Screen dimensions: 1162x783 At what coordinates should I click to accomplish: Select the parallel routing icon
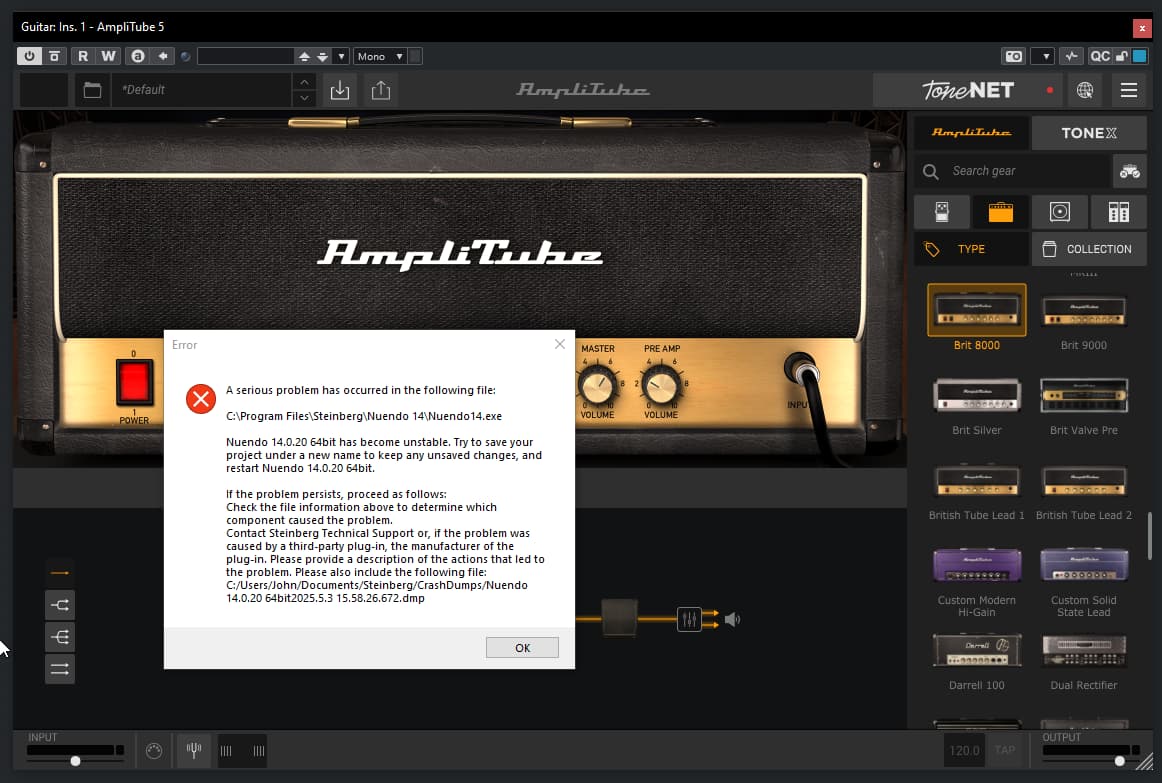tap(60, 669)
